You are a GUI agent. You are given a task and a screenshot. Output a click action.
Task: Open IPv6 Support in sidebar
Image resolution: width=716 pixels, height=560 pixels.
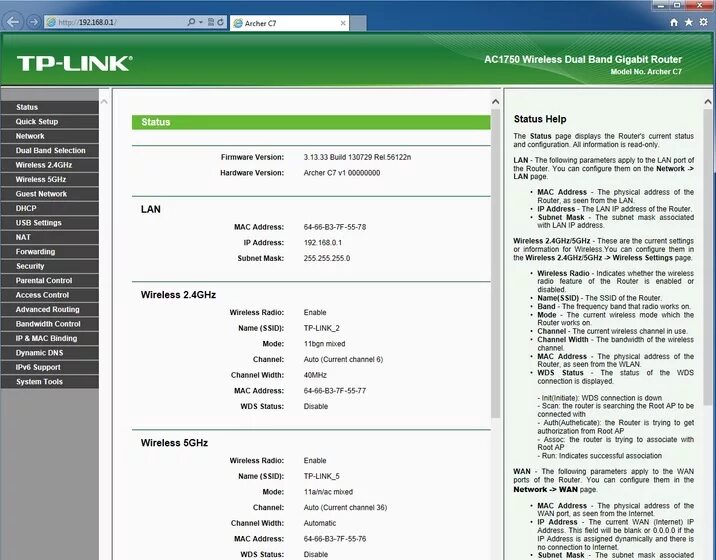point(49,368)
